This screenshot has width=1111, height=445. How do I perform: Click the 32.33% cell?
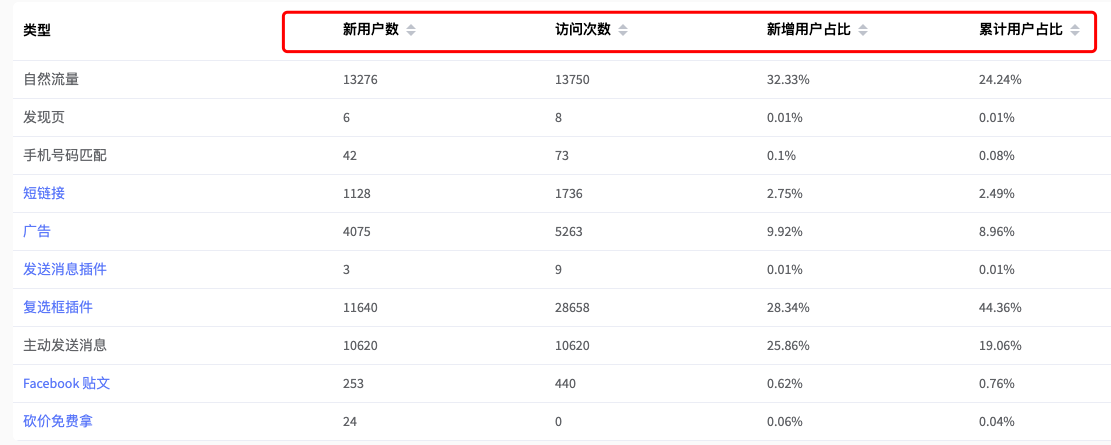(788, 80)
